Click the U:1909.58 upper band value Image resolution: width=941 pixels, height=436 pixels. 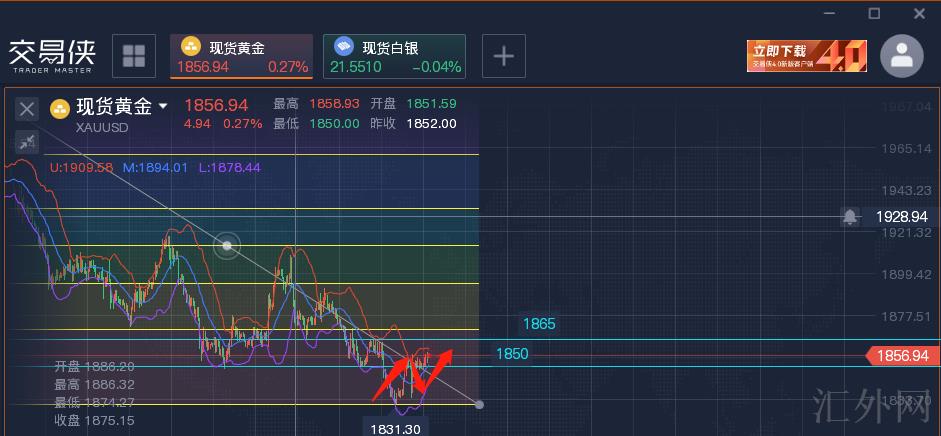tap(81, 168)
